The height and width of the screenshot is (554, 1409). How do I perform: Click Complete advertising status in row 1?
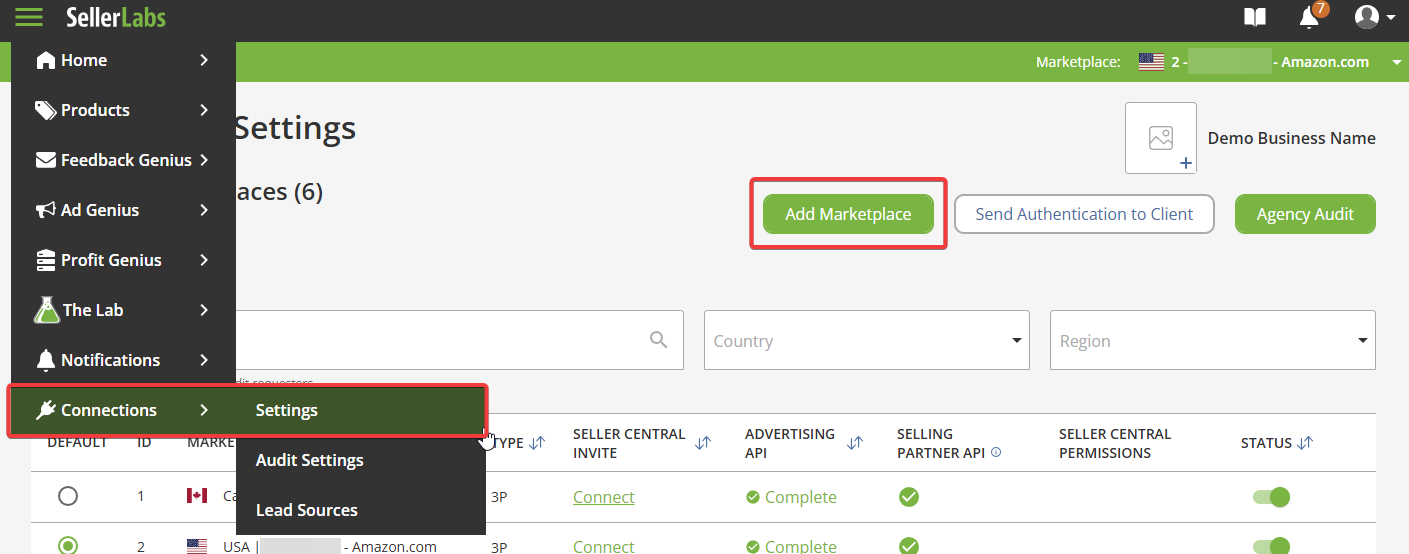(791, 497)
